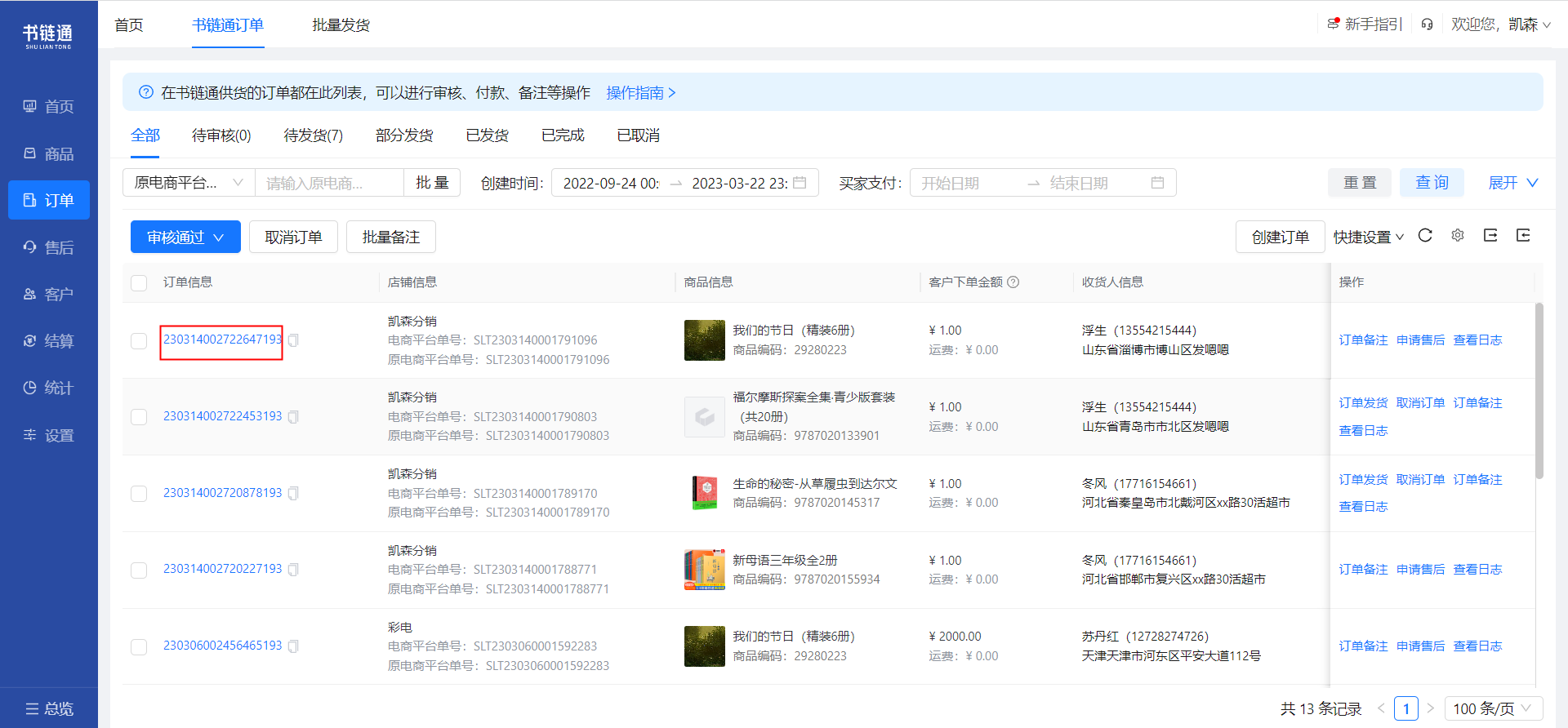Click the refresh icon beside 快捷设置

pos(1425,236)
